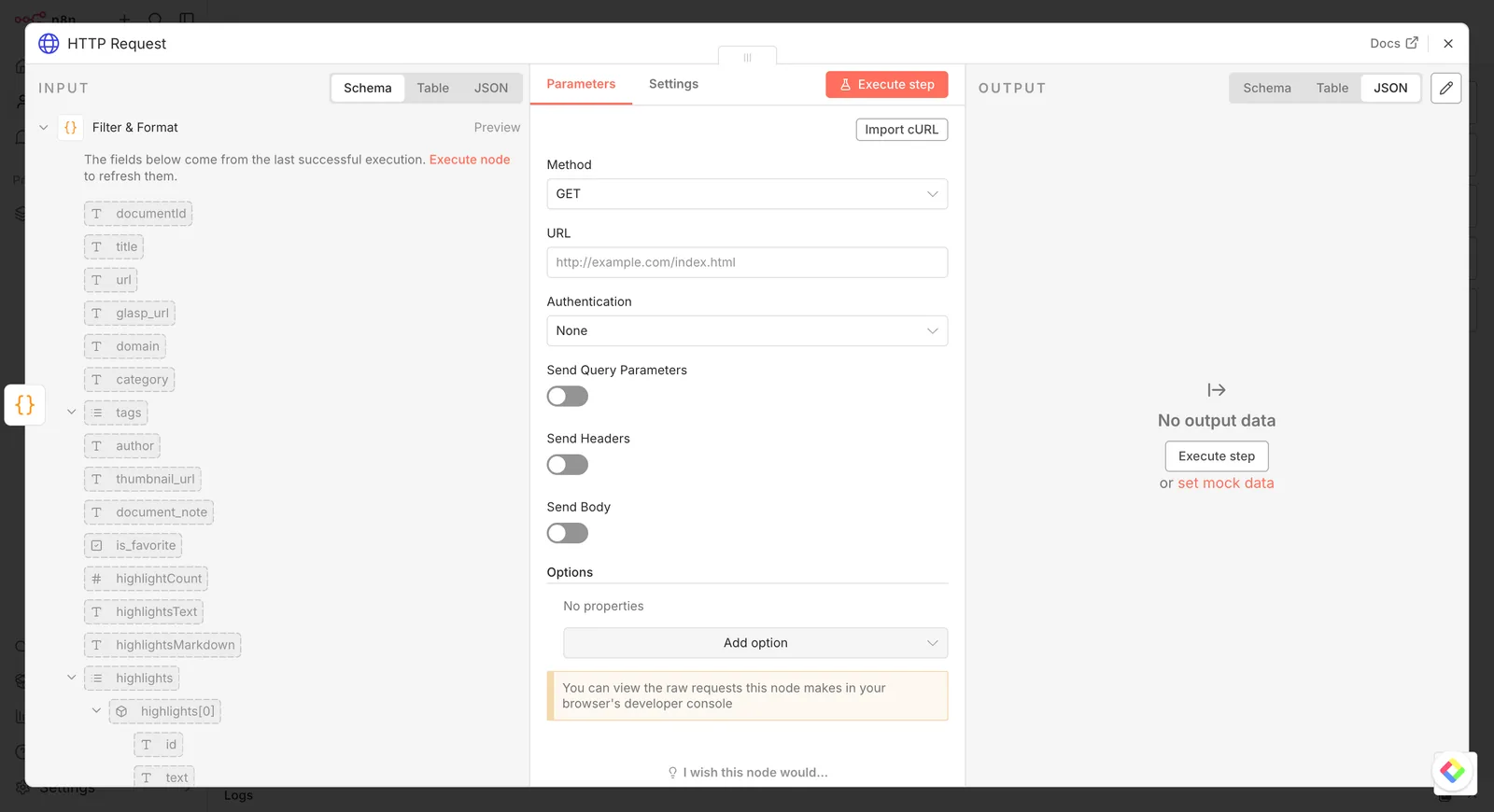
Task: Toggle Send Body on
Action: (x=568, y=534)
